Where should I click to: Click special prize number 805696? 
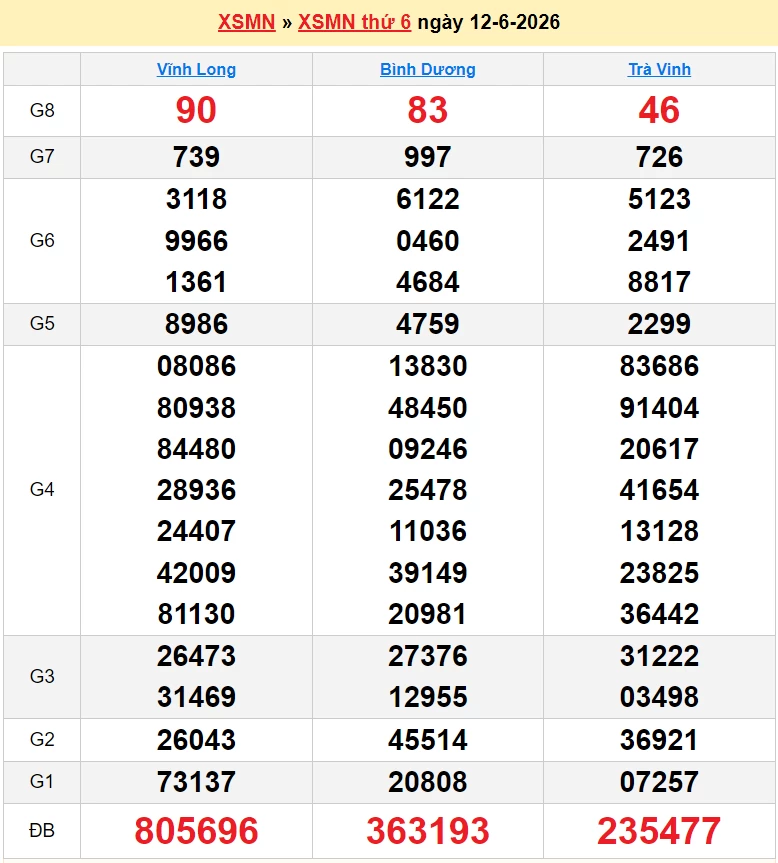point(196,831)
